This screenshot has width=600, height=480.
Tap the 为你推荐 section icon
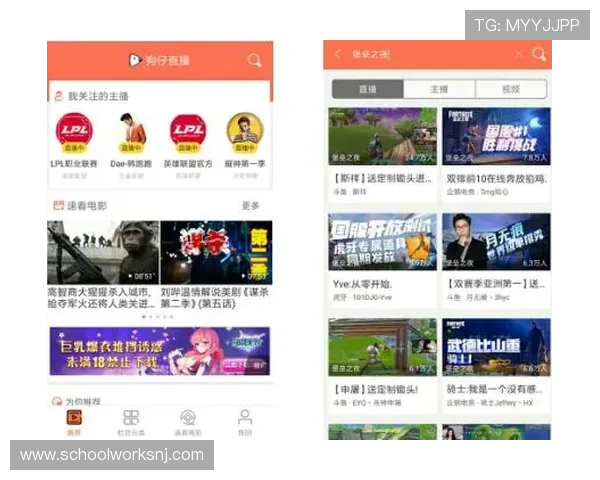(x=57, y=401)
